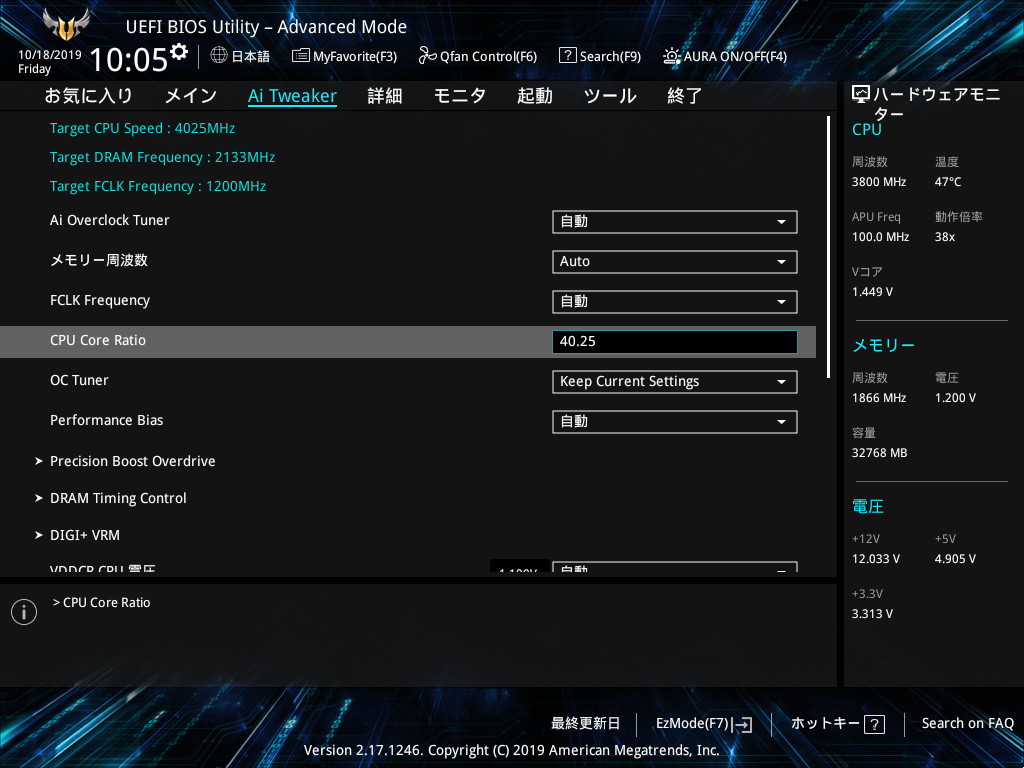Open the FCLK Frequency dropdown
Viewport: 1024px width, 768px height.
[675, 302]
